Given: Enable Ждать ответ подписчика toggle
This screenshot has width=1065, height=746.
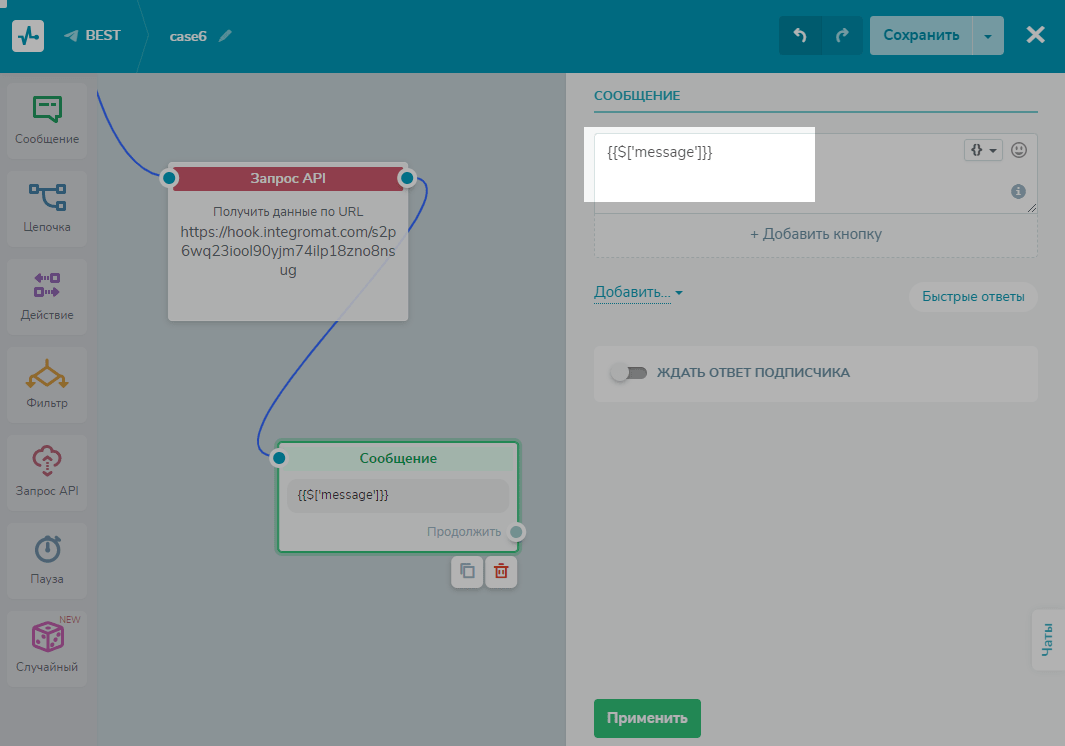Looking at the screenshot, I should [x=628, y=373].
